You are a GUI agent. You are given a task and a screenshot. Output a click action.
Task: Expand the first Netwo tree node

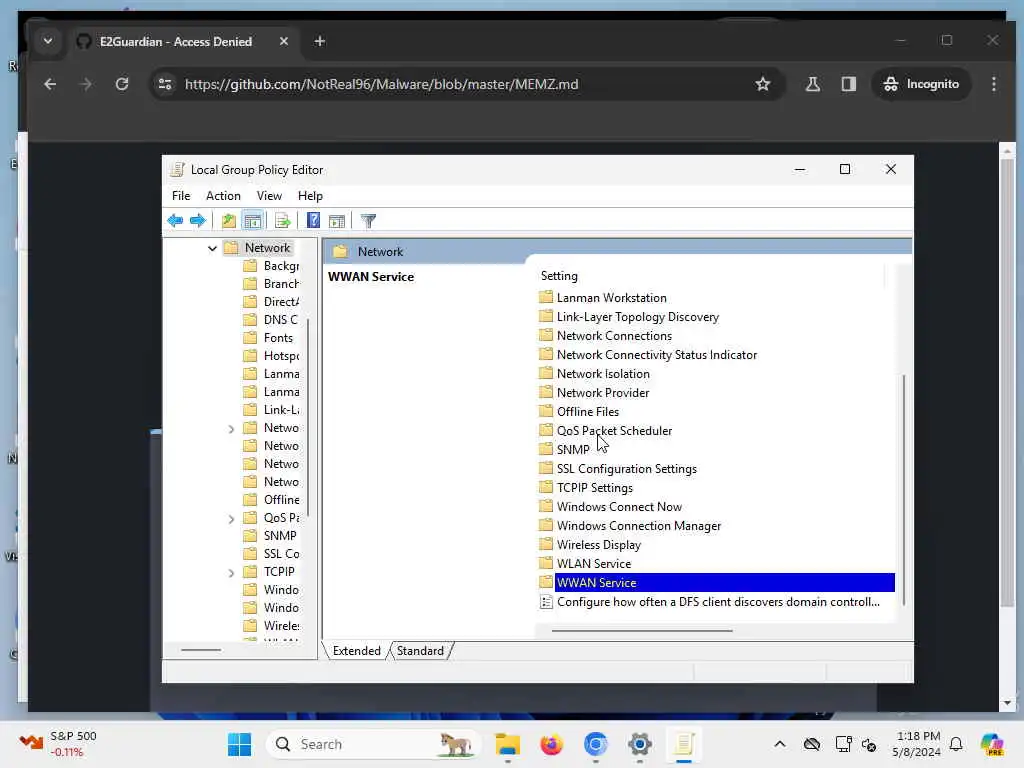[x=231, y=429]
